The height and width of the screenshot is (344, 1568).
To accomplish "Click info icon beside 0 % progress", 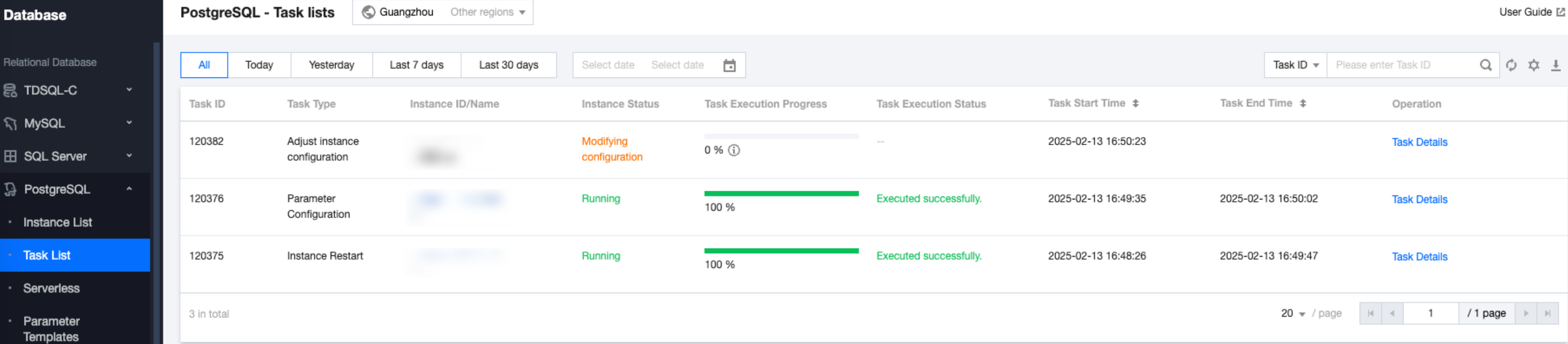I will (734, 150).
